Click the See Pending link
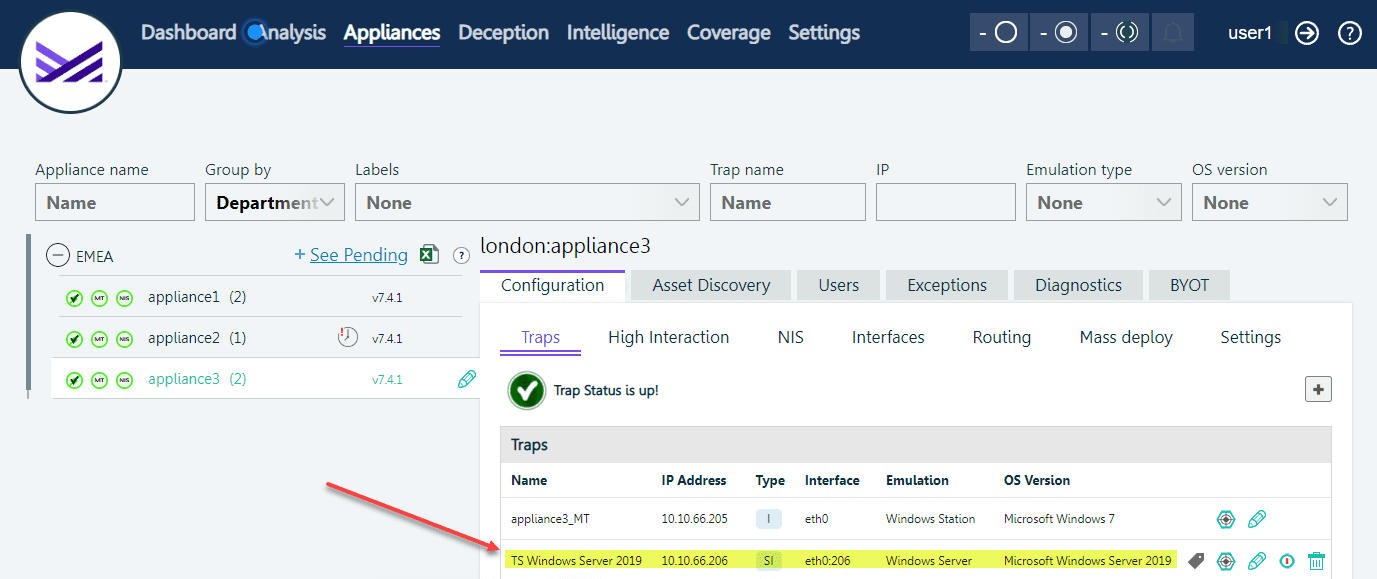The width and height of the screenshot is (1377, 579). pos(358,255)
